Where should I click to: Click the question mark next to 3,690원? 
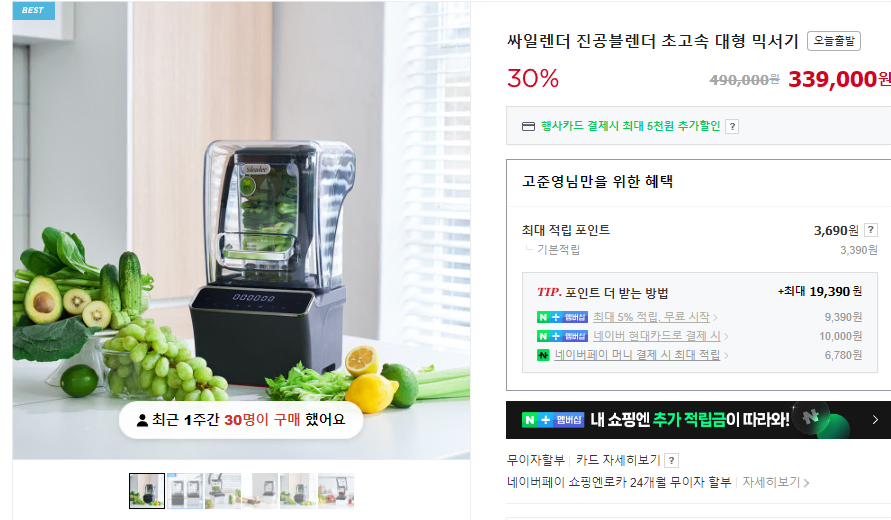pos(870,230)
